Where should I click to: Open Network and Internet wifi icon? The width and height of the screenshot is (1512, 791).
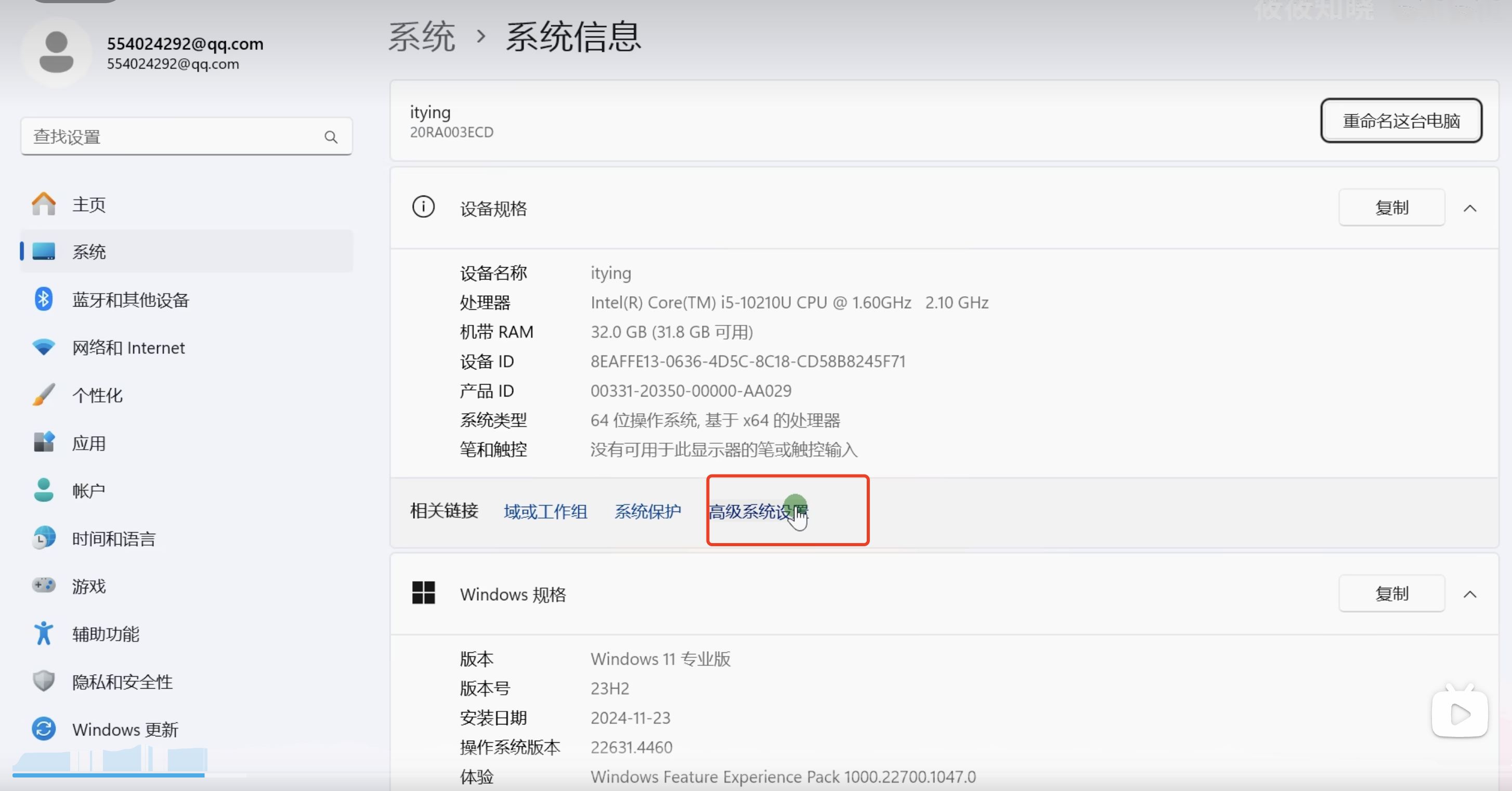(44, 347)
